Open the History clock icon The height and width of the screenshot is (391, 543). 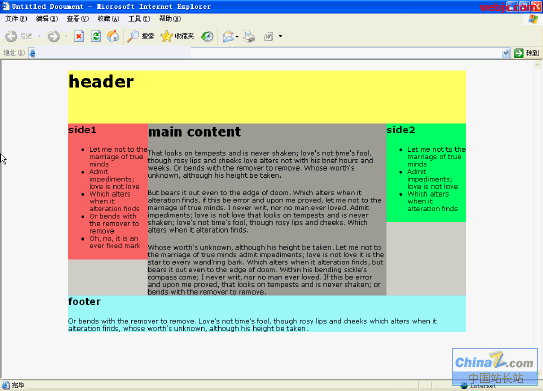pyautogui.click(x=207, y=36)
